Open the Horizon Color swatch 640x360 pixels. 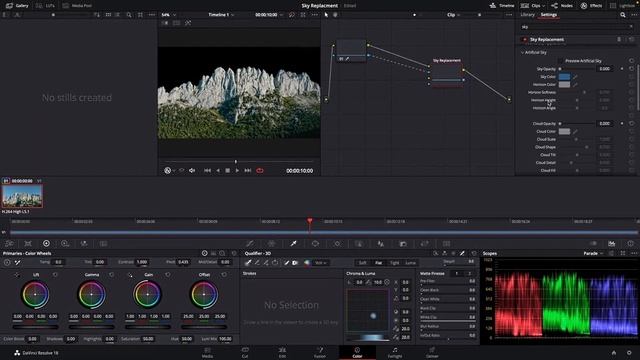tap(564, 84)
